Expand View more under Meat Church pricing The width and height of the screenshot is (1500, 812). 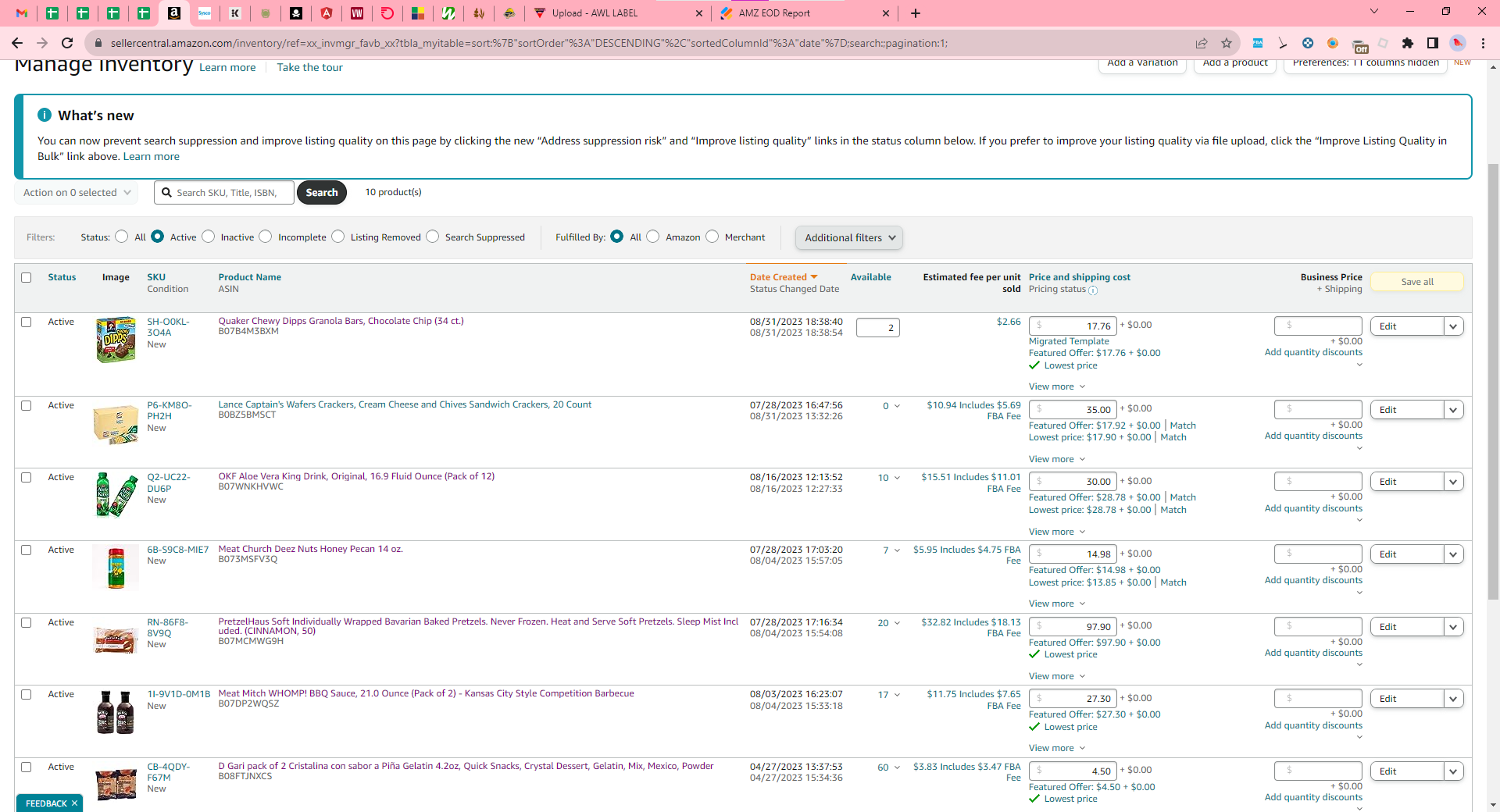coord(1057,604)
